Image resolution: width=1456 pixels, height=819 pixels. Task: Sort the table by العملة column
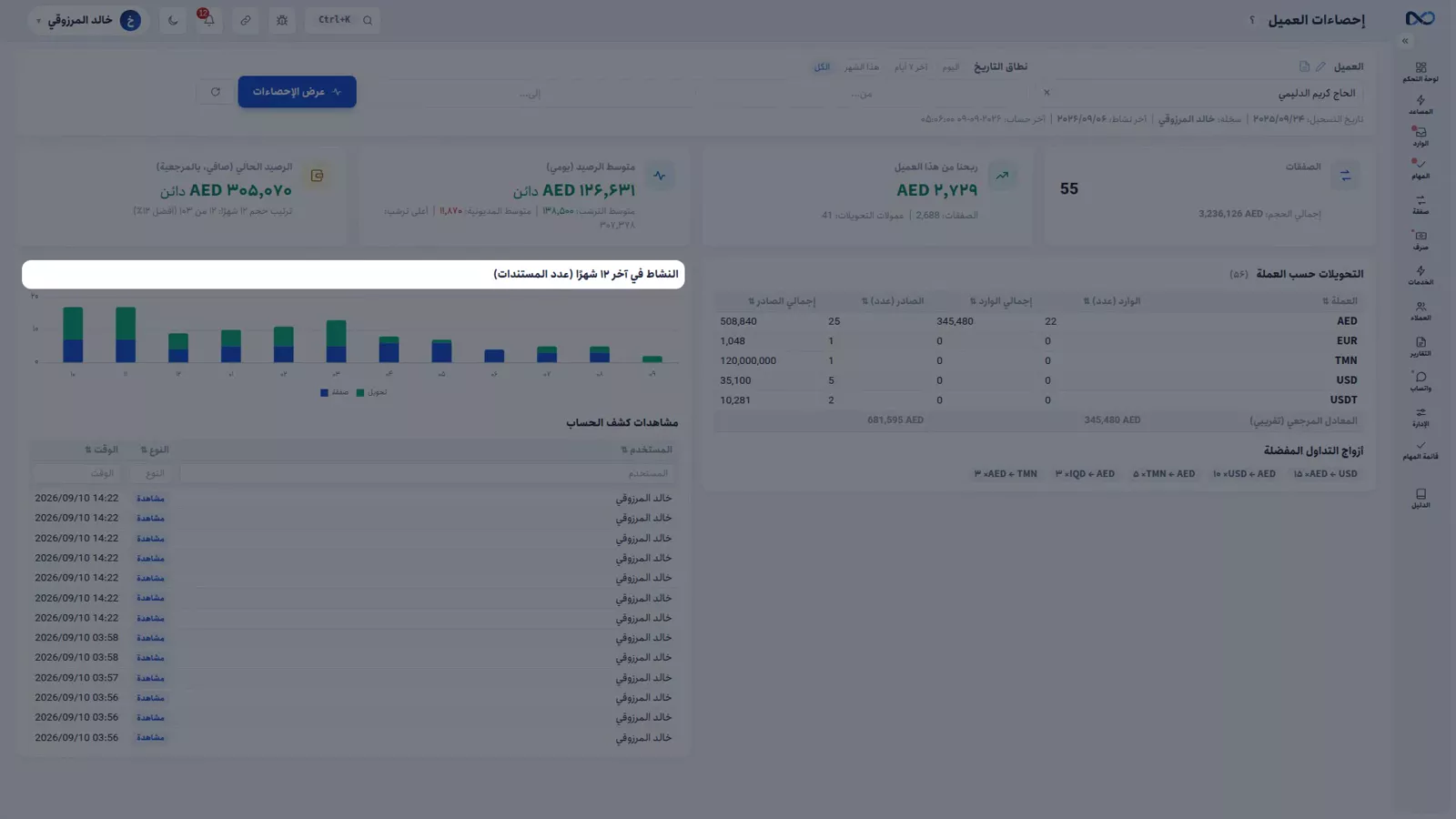click(x=1340, y=301)
